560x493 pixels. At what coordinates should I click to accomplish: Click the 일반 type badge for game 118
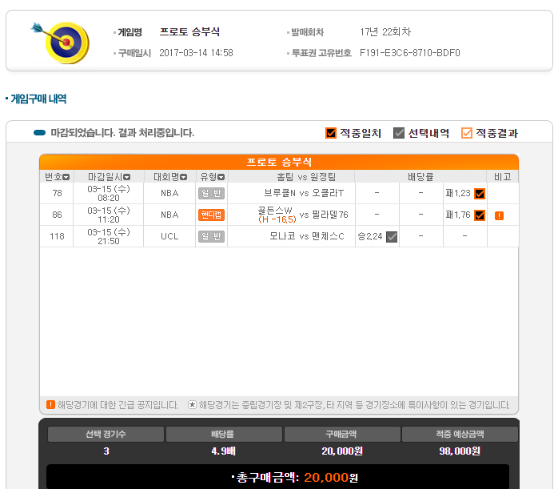tap(211, 236)
